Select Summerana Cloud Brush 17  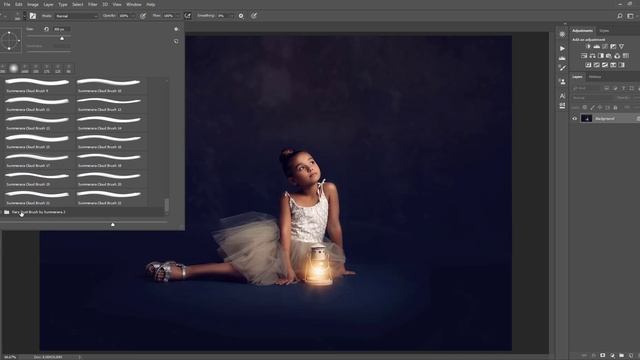coord(37,161)
